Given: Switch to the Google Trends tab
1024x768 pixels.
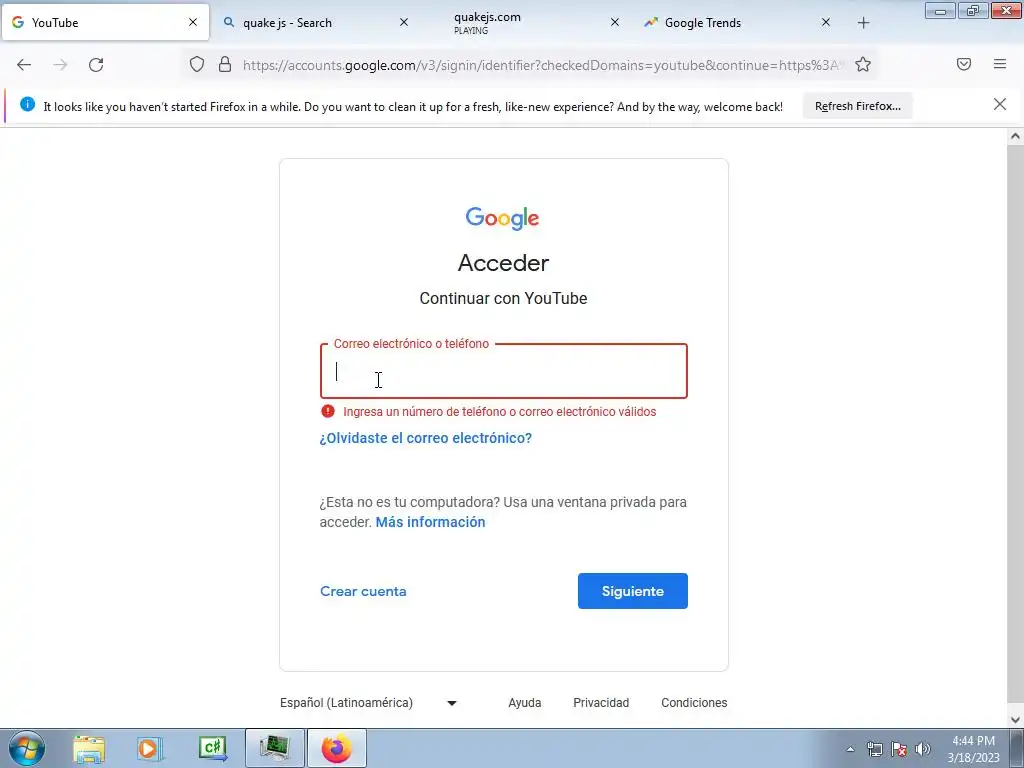Looking at the screenshot, I should [x=738, y=23].
